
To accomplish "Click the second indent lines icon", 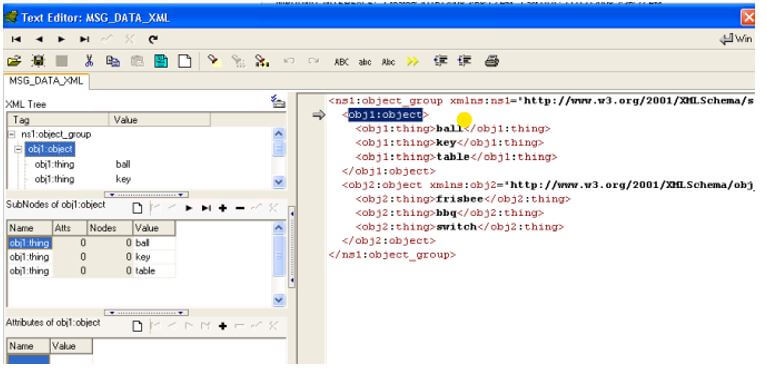I will click(x=464, y=61).
